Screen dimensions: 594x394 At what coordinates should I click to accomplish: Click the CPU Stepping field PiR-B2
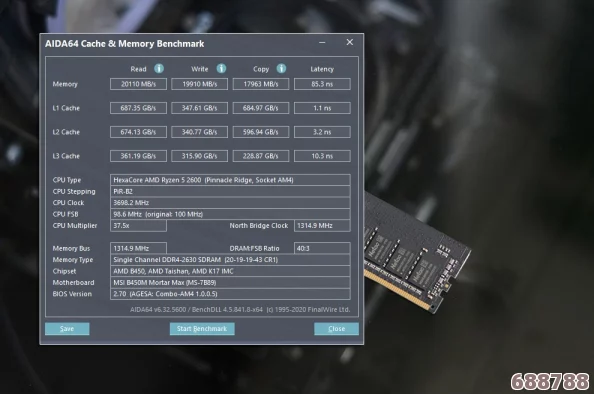coord(230,191)
